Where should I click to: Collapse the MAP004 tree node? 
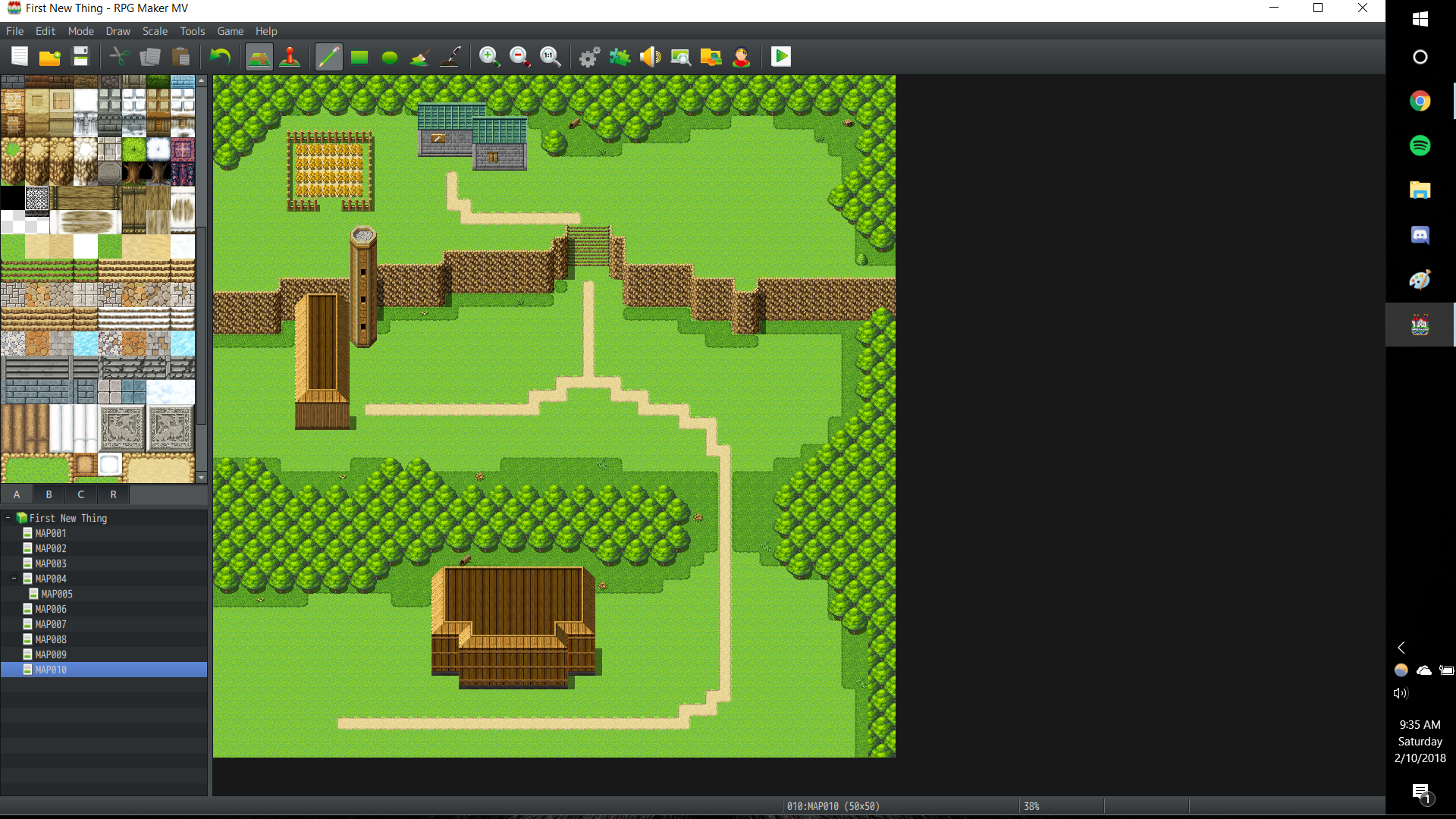[14, 579]
